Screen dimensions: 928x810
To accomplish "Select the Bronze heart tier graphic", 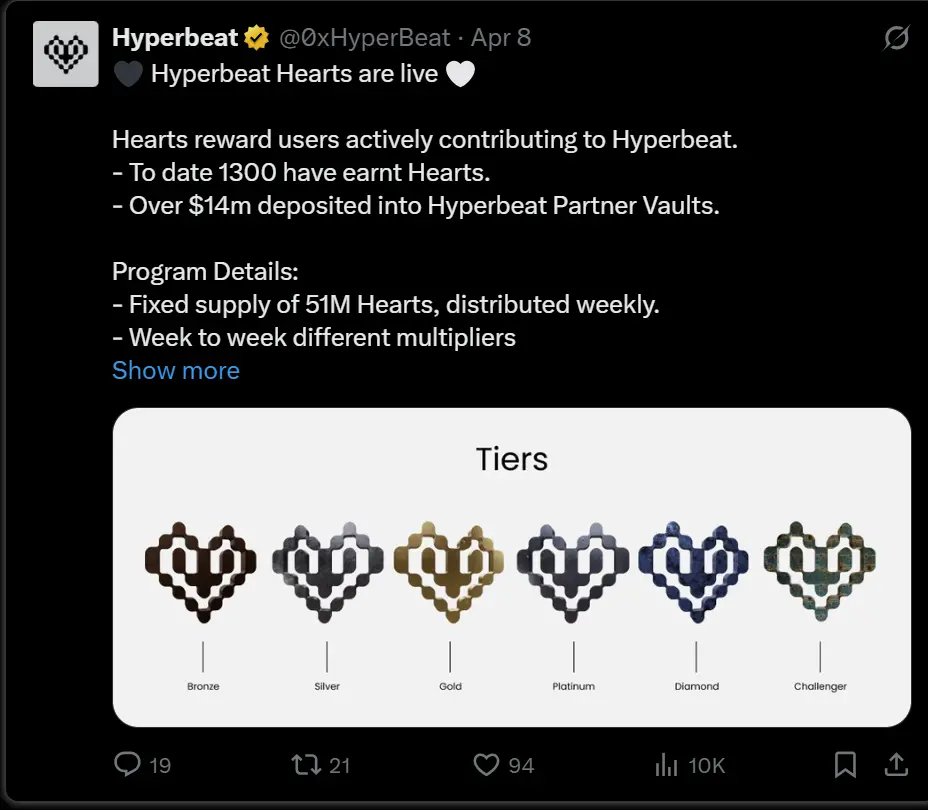I will tap(203, 570).
